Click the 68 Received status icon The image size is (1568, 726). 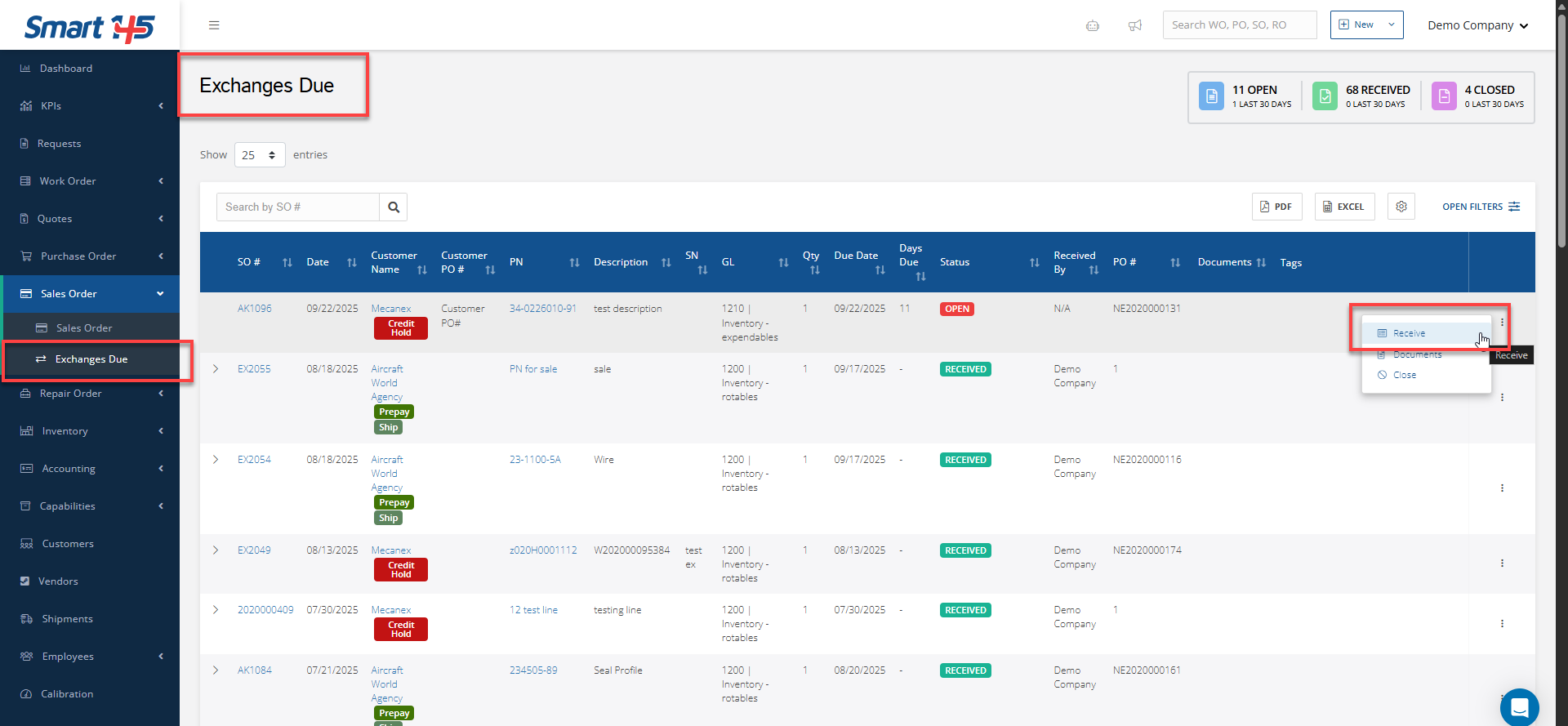click(1325, 96)
